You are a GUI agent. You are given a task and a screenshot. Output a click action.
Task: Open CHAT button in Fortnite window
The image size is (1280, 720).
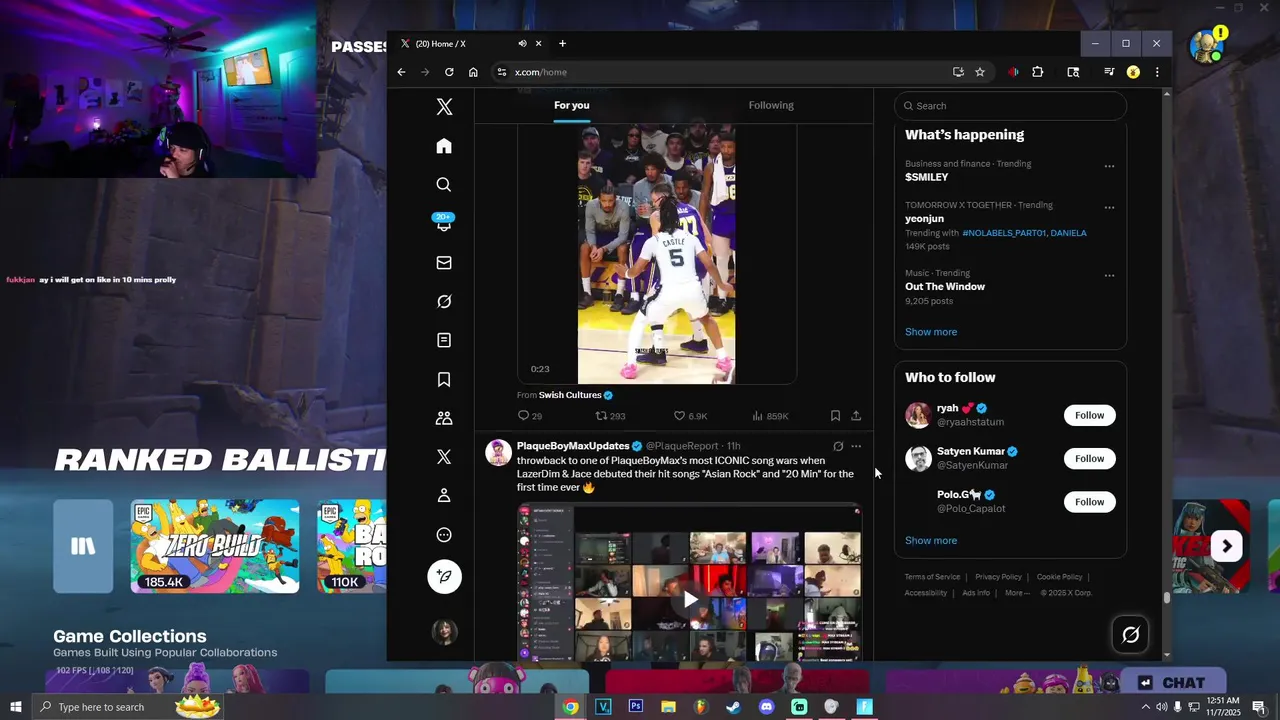(x=1172, y=683)
